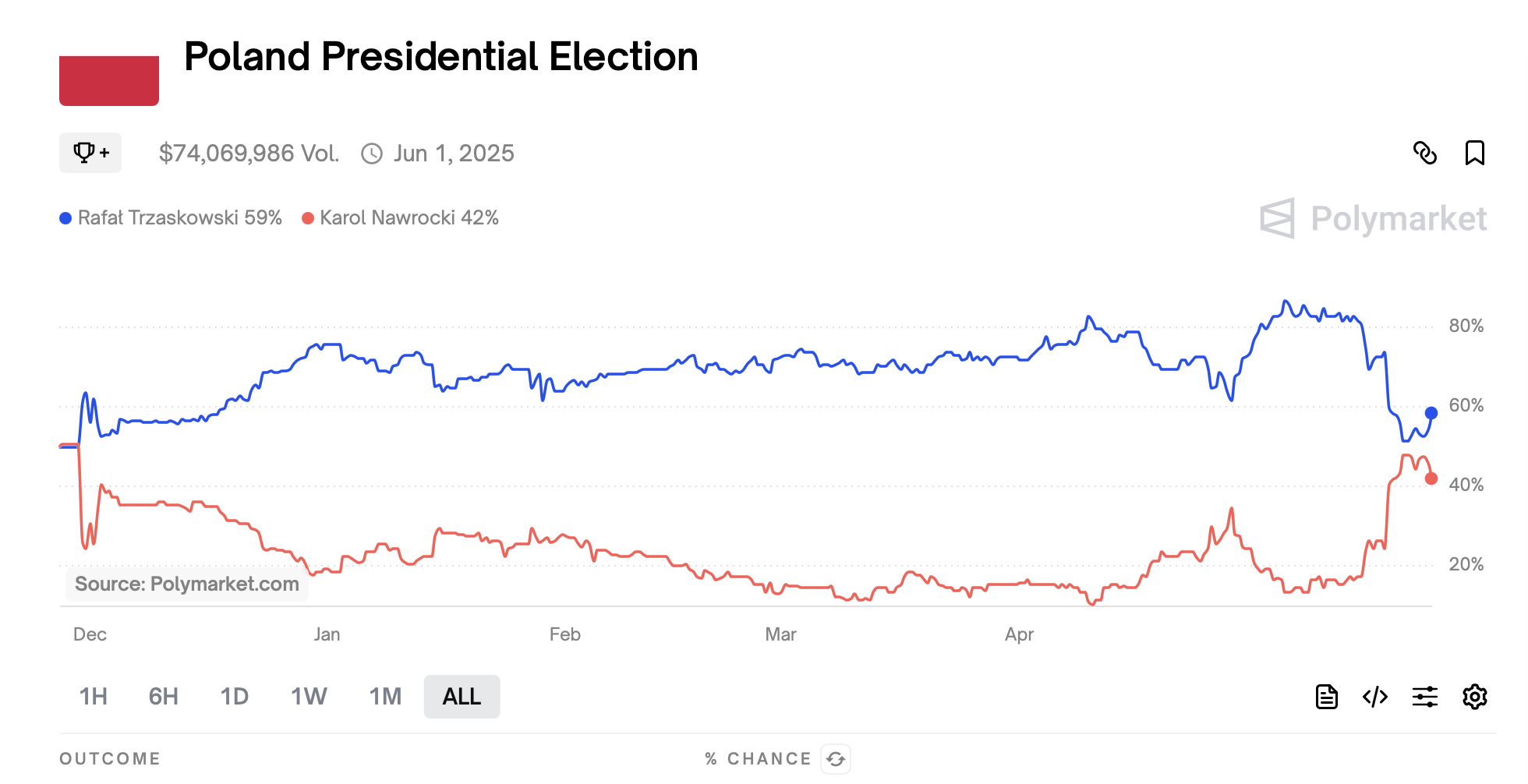Switch to 1M time range
This screenshot has height=784, width=1528.
(385, 696)
